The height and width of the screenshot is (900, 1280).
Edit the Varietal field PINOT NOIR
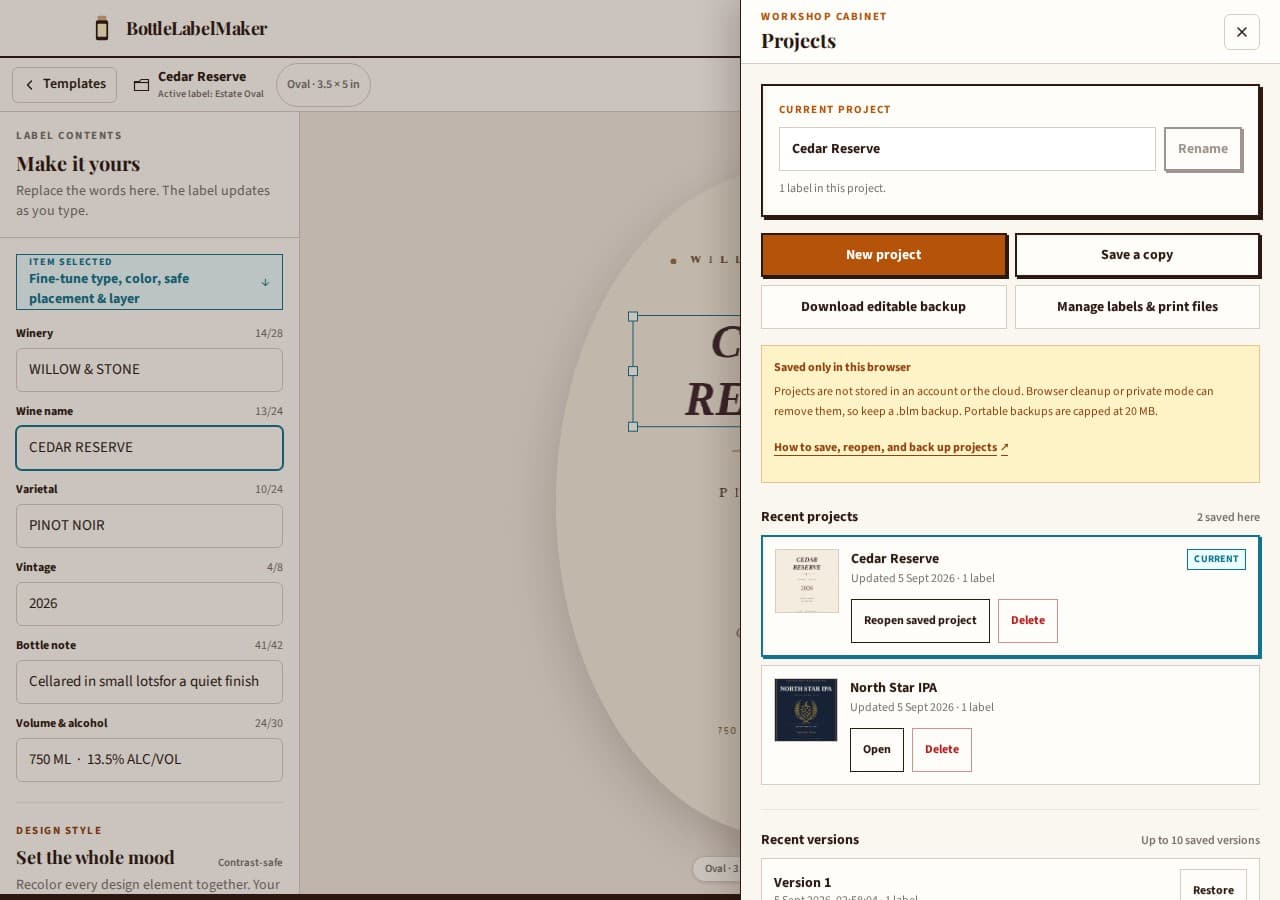pos(149,526)
